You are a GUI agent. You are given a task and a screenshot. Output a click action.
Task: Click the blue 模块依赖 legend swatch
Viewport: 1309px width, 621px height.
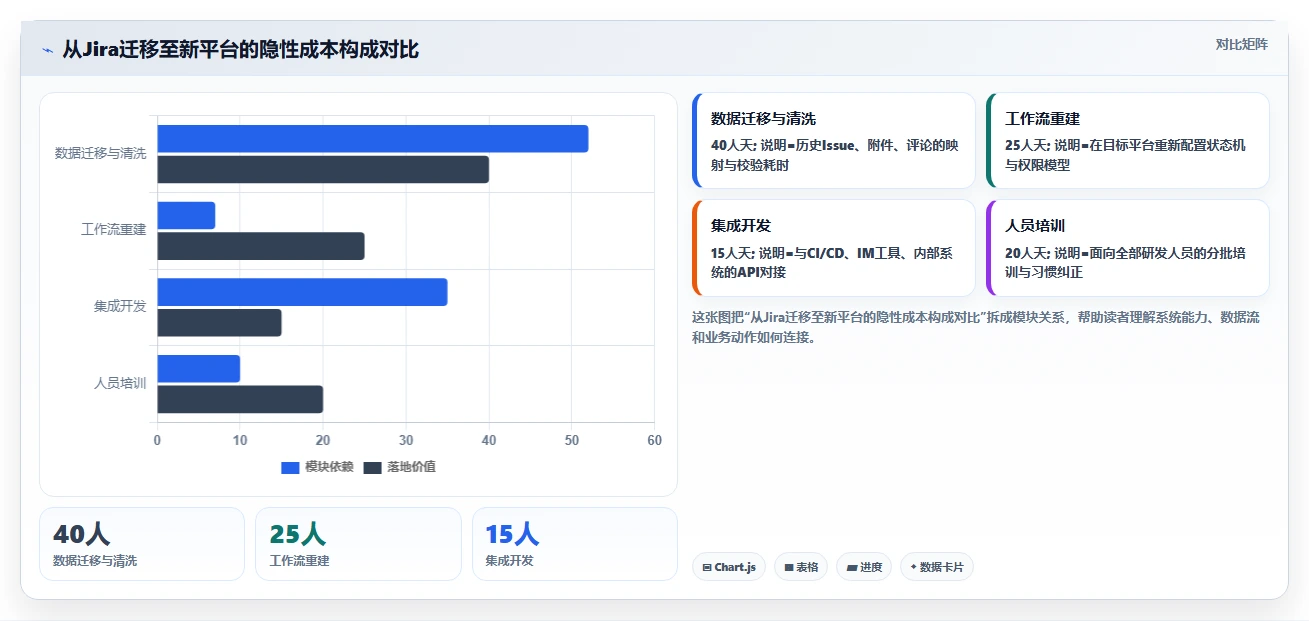click(x=290, y=467)
